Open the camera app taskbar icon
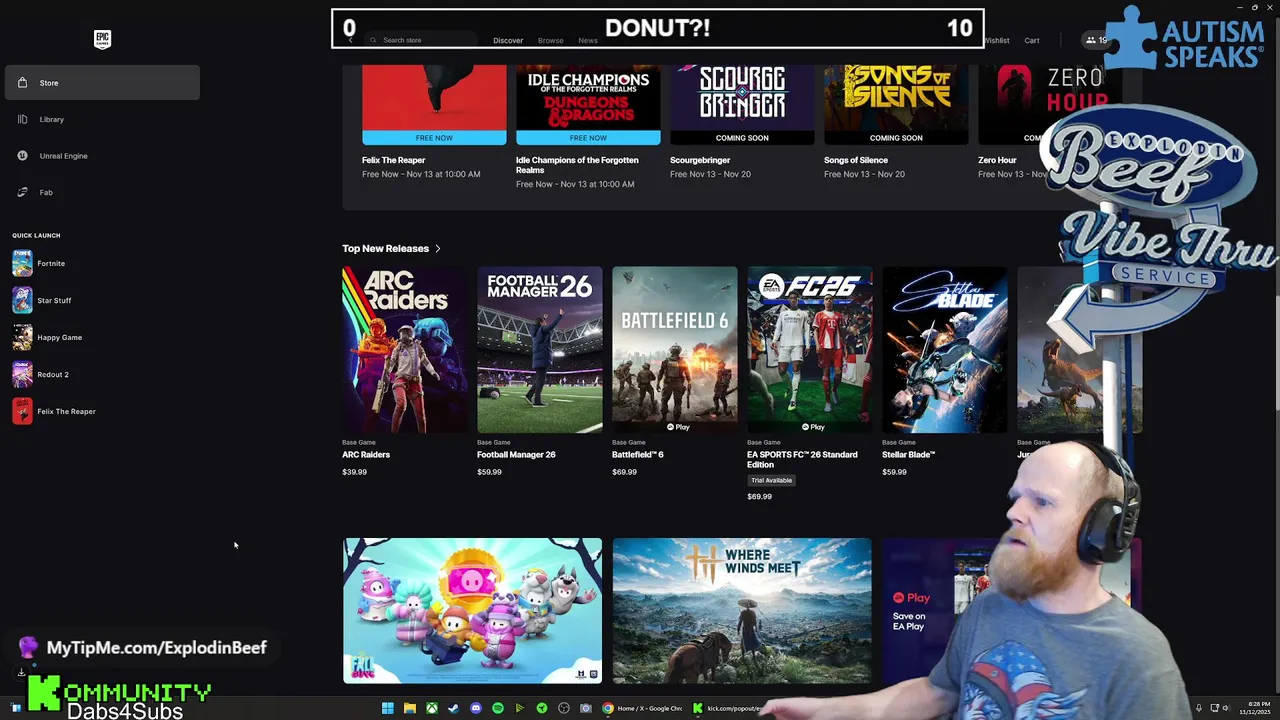 click(x=586, y=708)
